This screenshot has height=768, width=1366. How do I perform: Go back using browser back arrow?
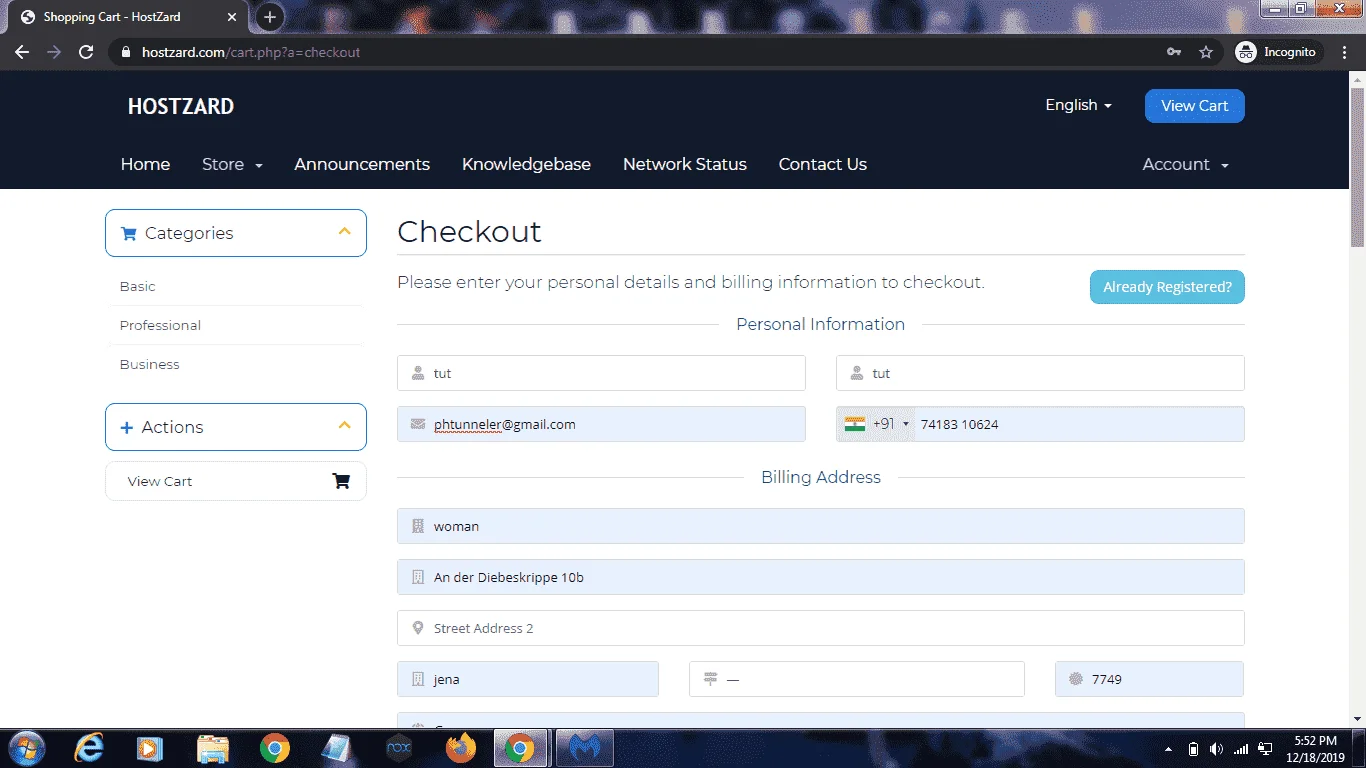[x=22, y=52]
